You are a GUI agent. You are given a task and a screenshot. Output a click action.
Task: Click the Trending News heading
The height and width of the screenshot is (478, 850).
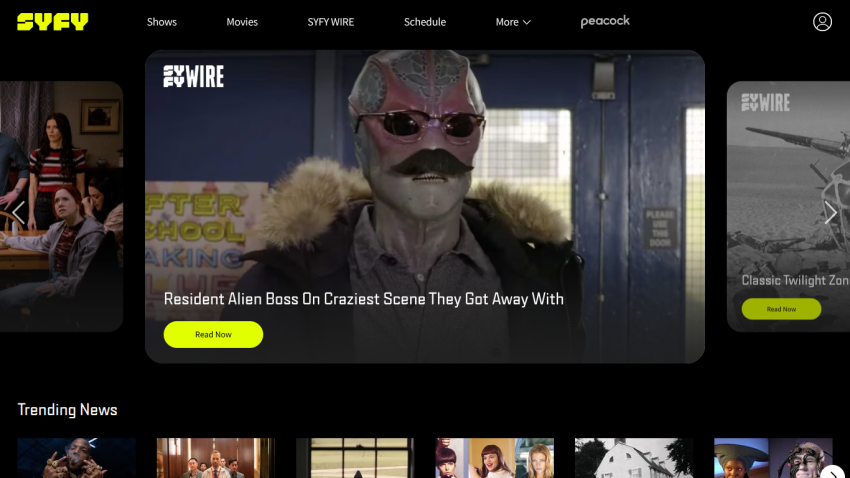[67, 410]
